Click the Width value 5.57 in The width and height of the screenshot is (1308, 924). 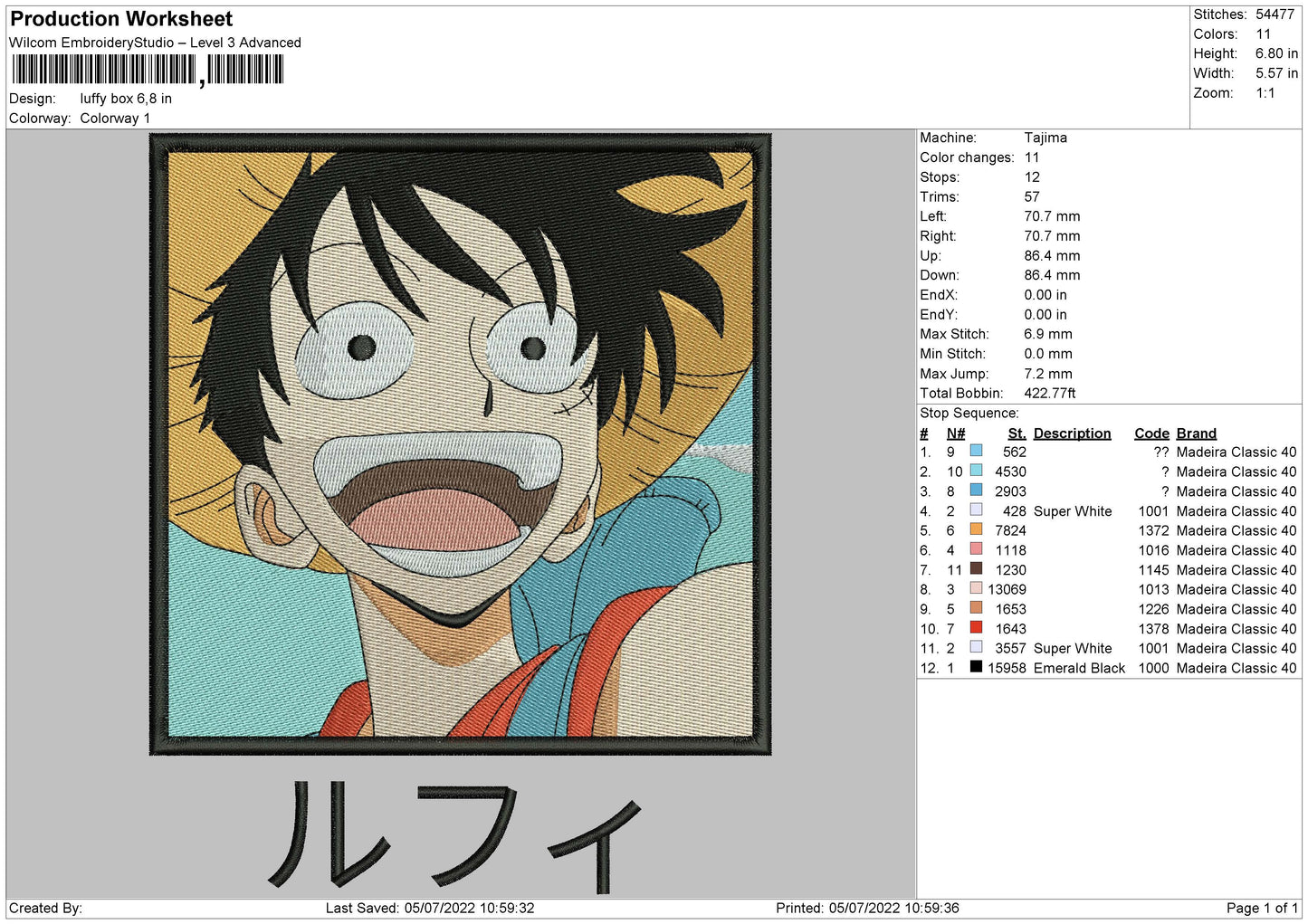pyautogui.click(x=1276, y=73)
